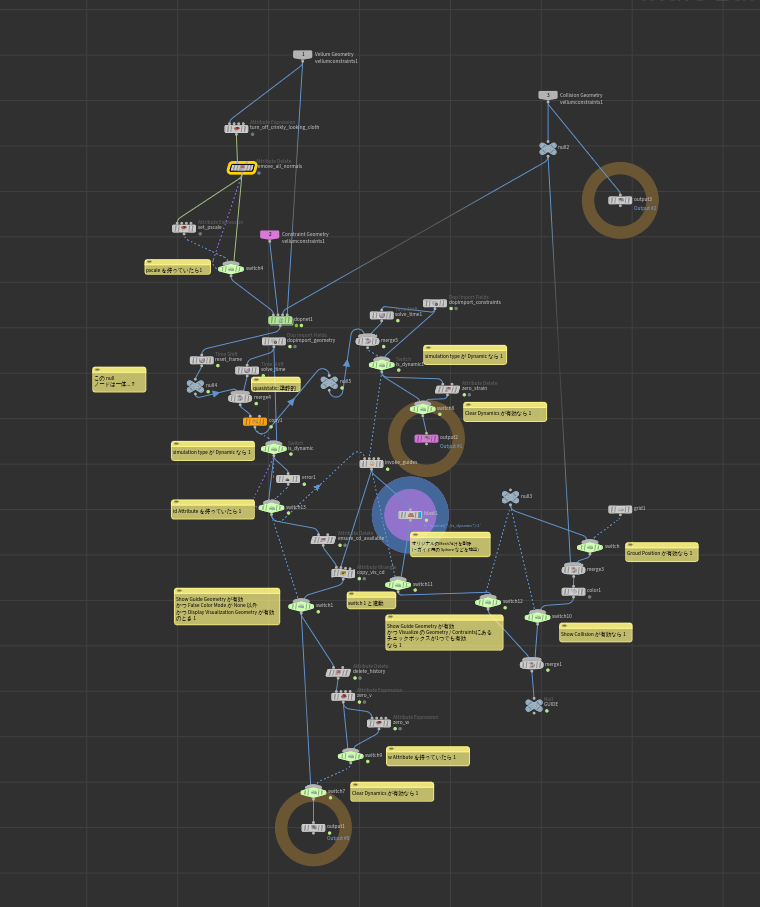Click the 'Groud Position が有効なら 1' note

tap(662, 552)
